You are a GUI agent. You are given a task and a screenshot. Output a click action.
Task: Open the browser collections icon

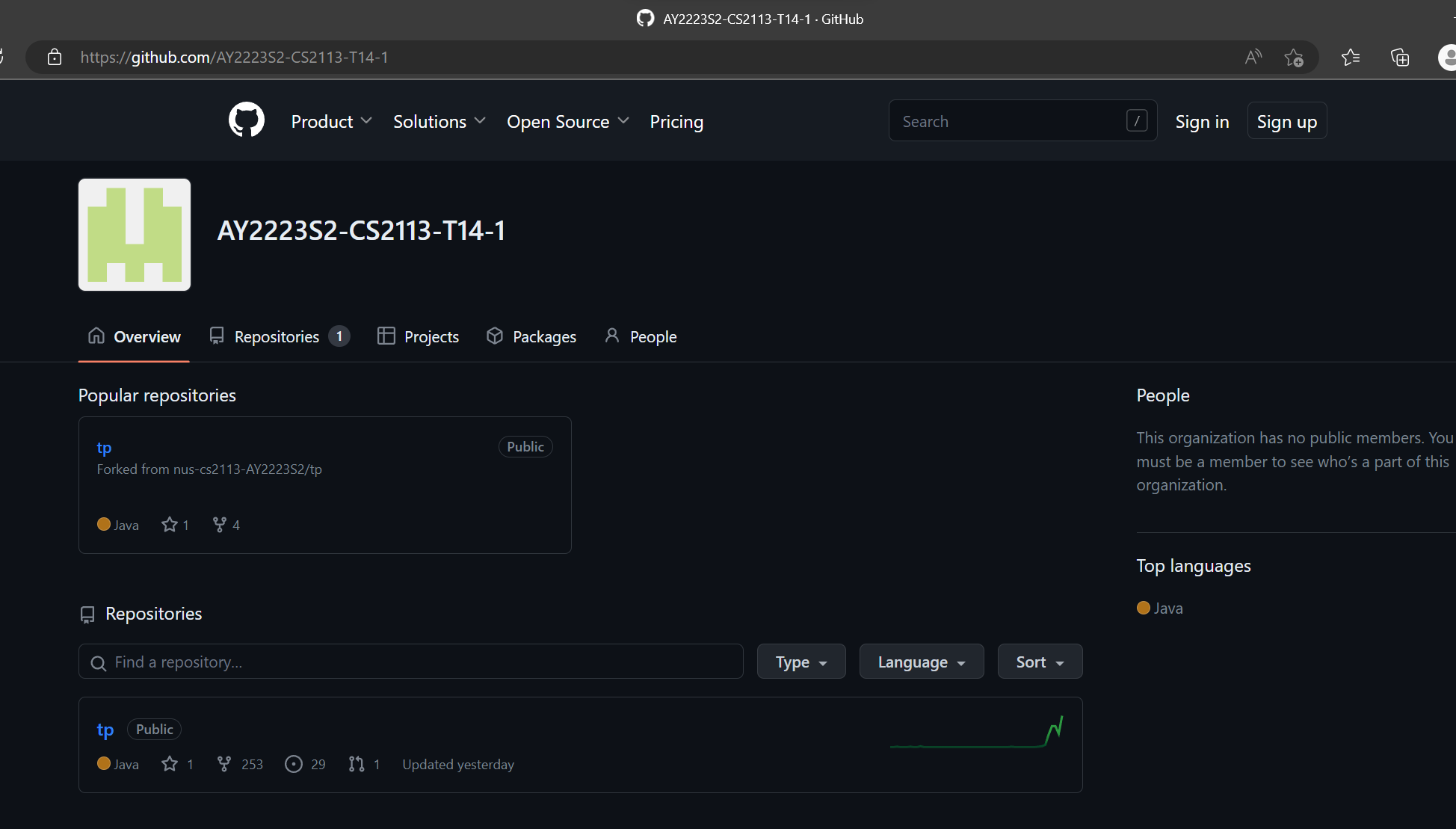[1399, 58]
